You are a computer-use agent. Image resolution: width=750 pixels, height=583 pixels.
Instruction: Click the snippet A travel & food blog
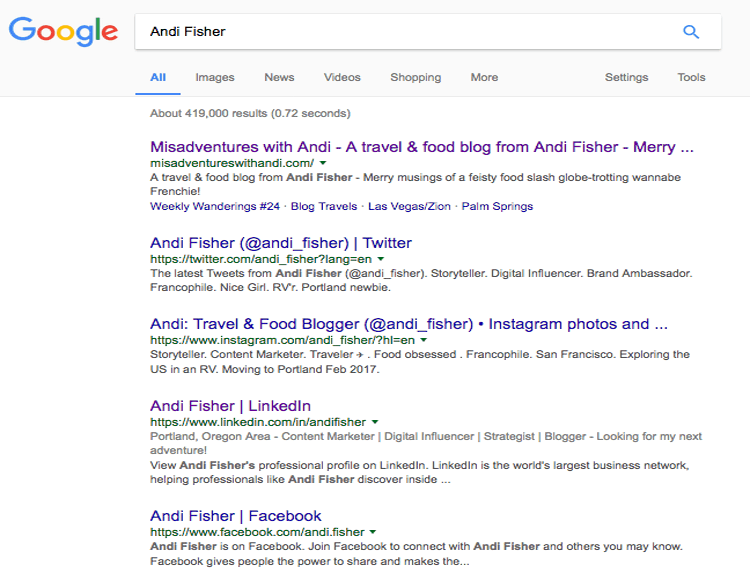point(415,184)
